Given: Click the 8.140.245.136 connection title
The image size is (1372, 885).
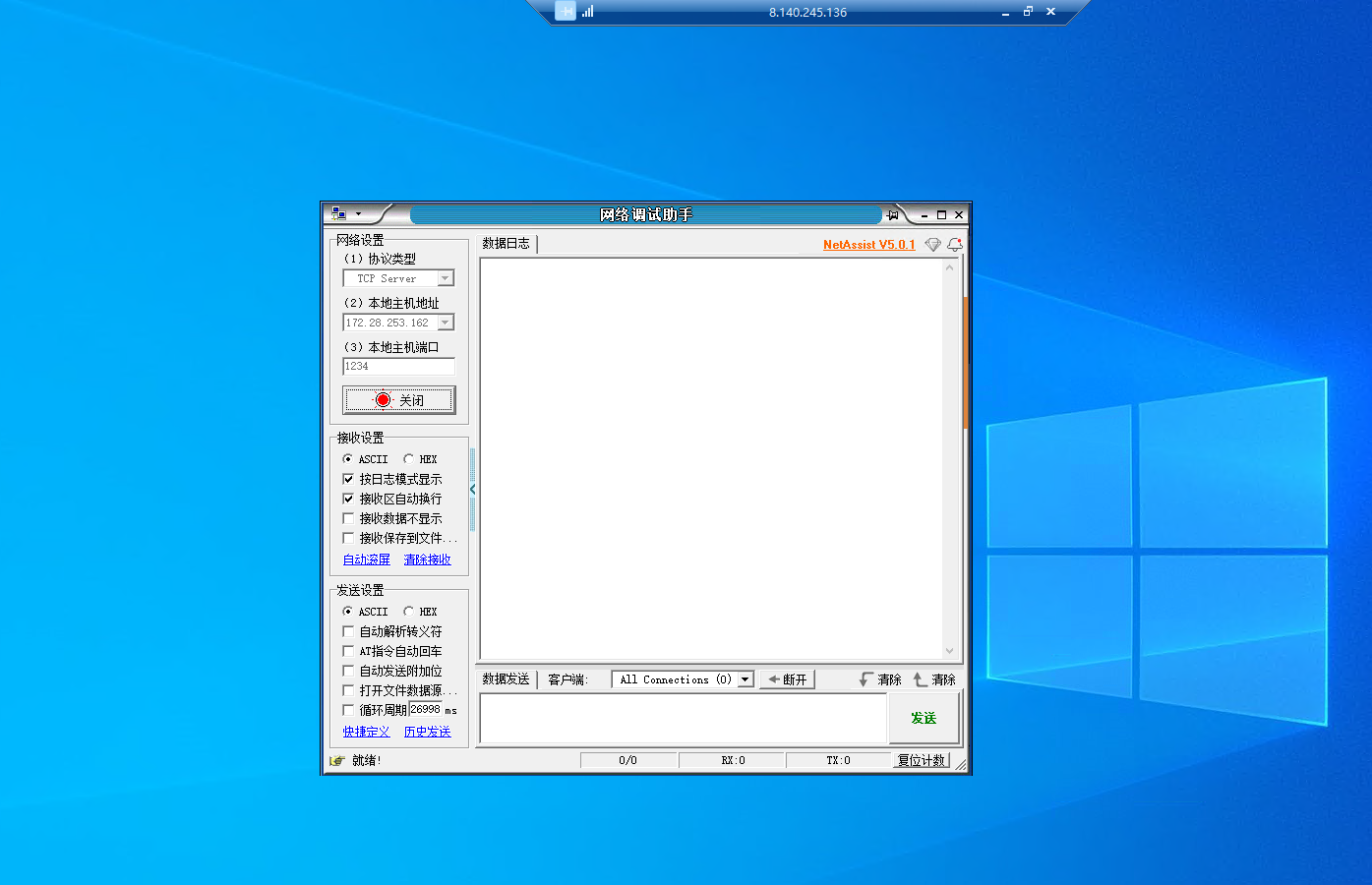Looking at the screenshot, I should [807, 13].
